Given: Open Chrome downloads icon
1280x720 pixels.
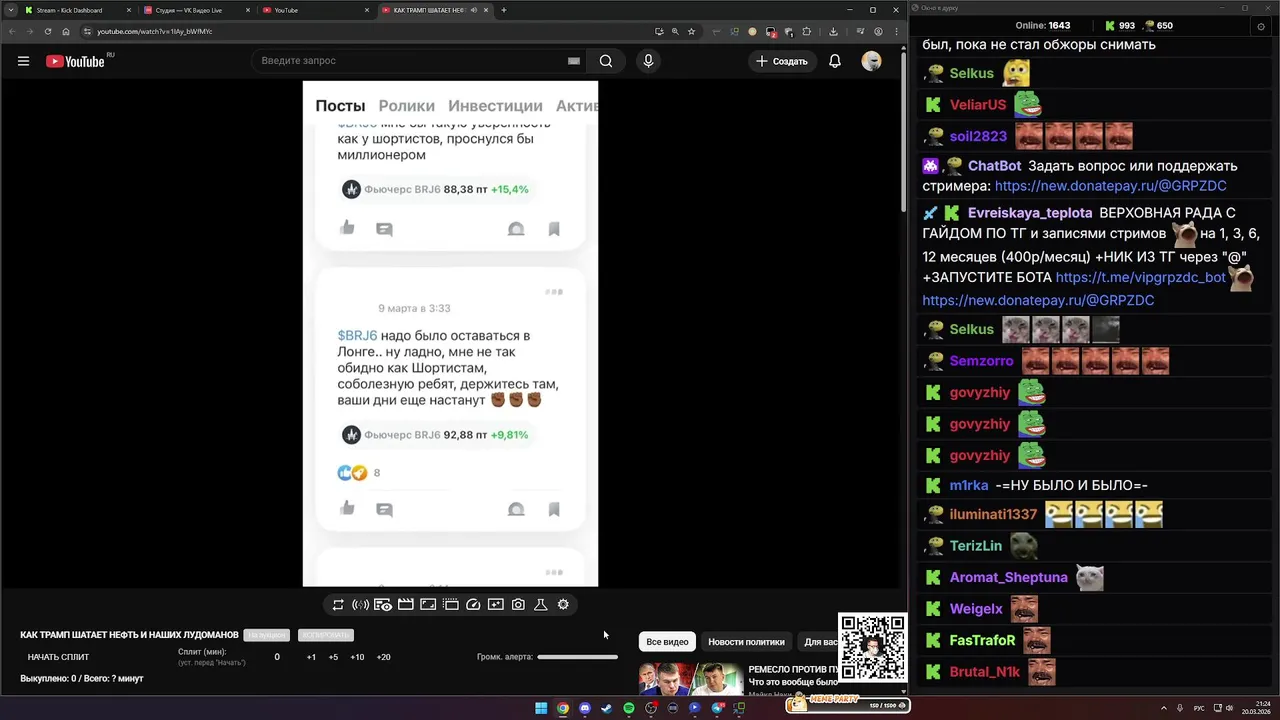Looking at the screenshot, I should point(833,31).
